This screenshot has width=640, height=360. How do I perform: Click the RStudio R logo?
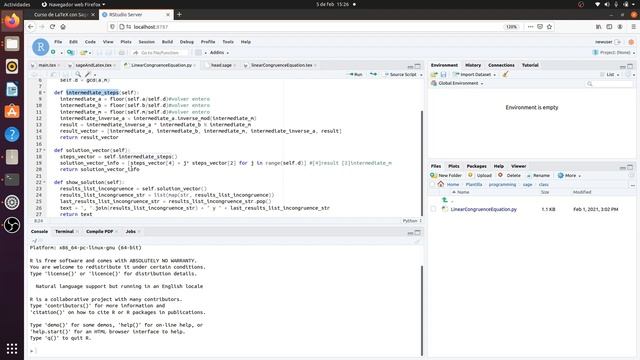click(x=40, y=47)
